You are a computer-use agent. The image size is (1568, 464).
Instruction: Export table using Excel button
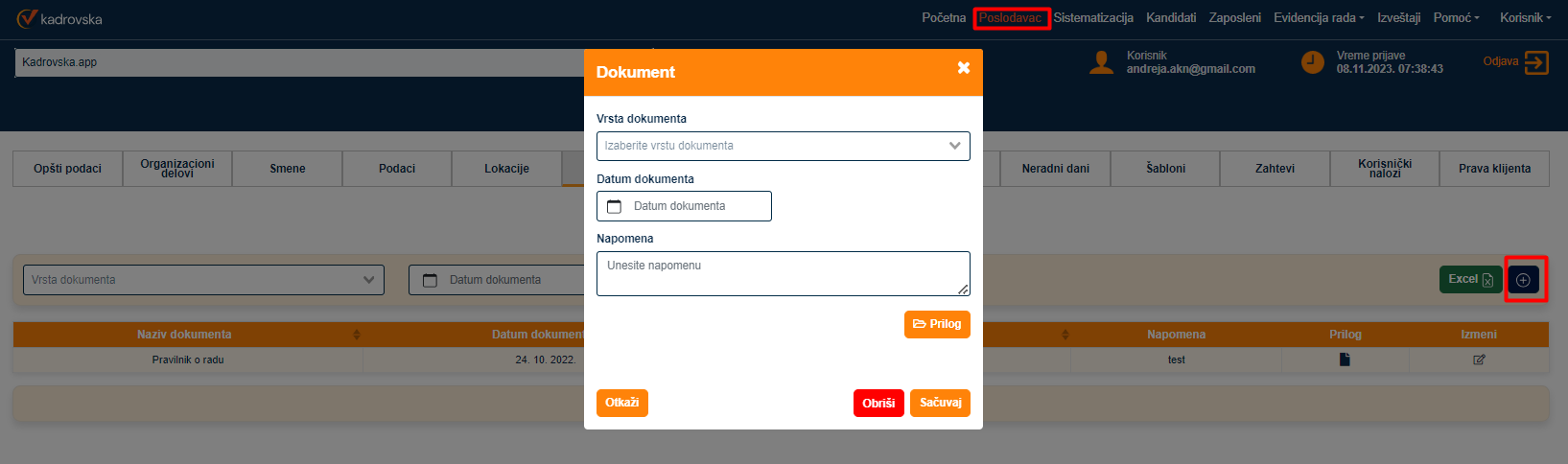(1469, 280)
